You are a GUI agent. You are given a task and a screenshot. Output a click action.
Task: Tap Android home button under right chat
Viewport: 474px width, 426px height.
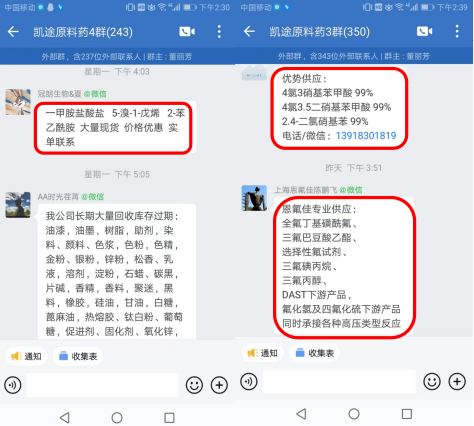pos(354,414)
